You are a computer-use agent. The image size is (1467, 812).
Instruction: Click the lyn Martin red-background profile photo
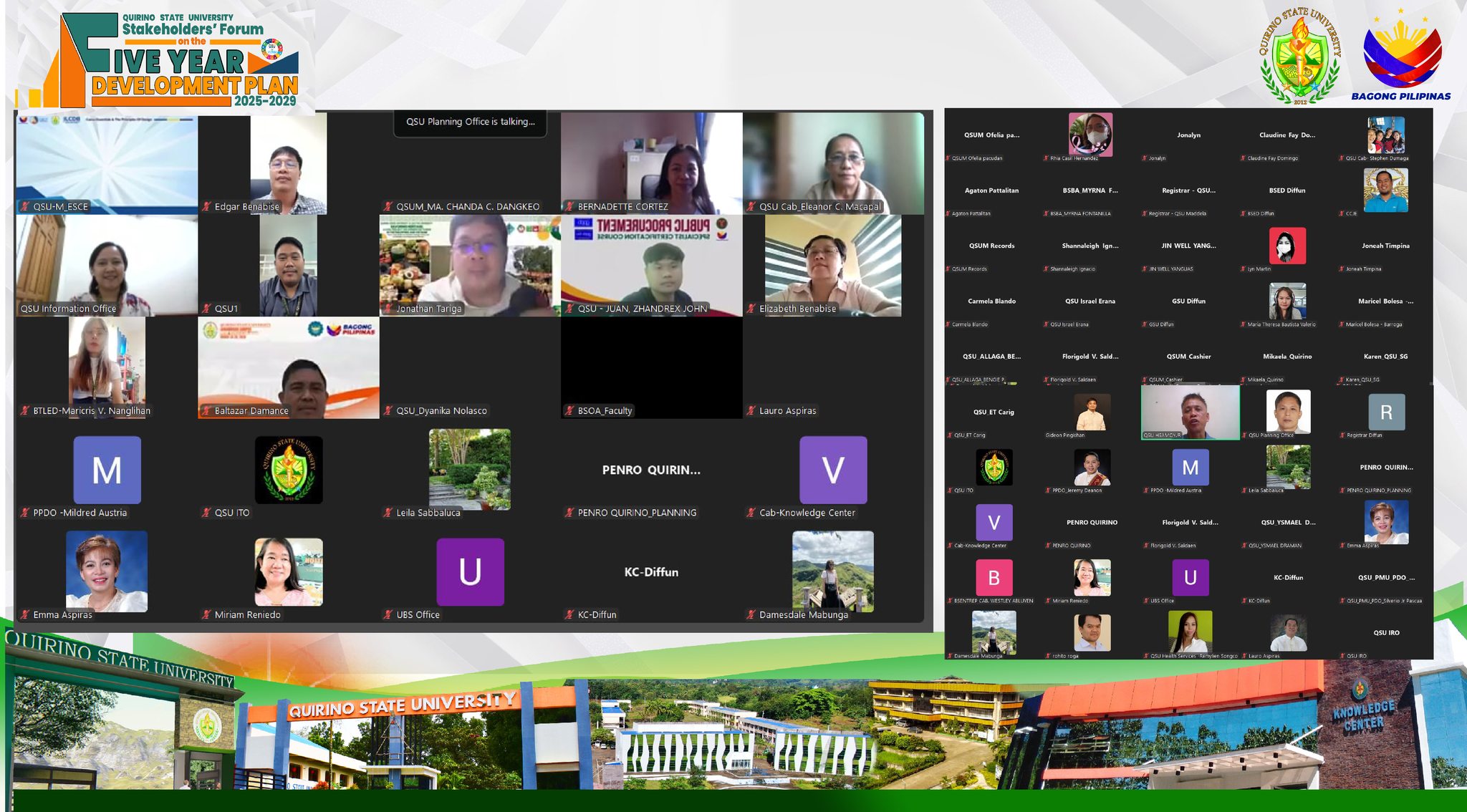1287,246
